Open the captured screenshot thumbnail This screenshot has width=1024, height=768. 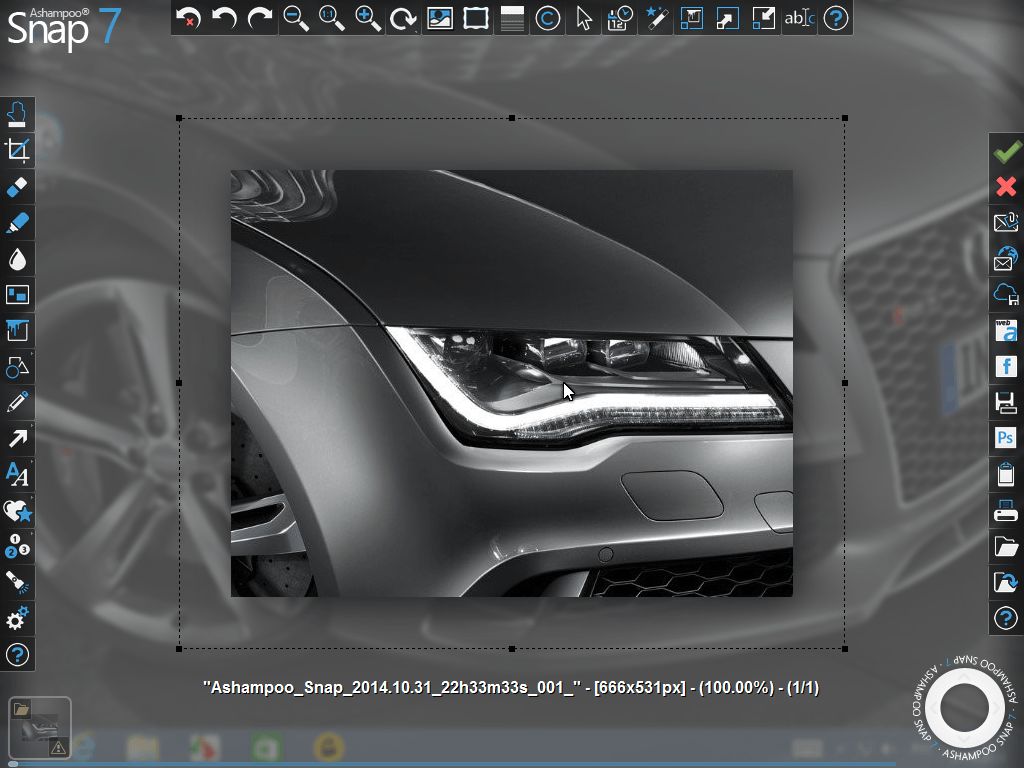(39, 725)
